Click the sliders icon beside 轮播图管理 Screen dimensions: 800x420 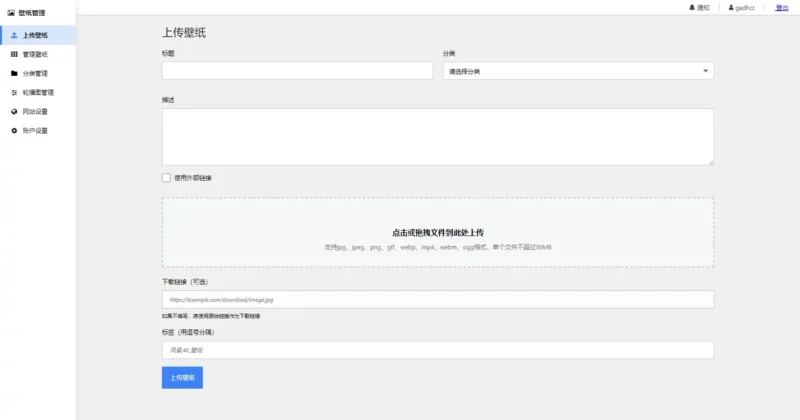13,92
